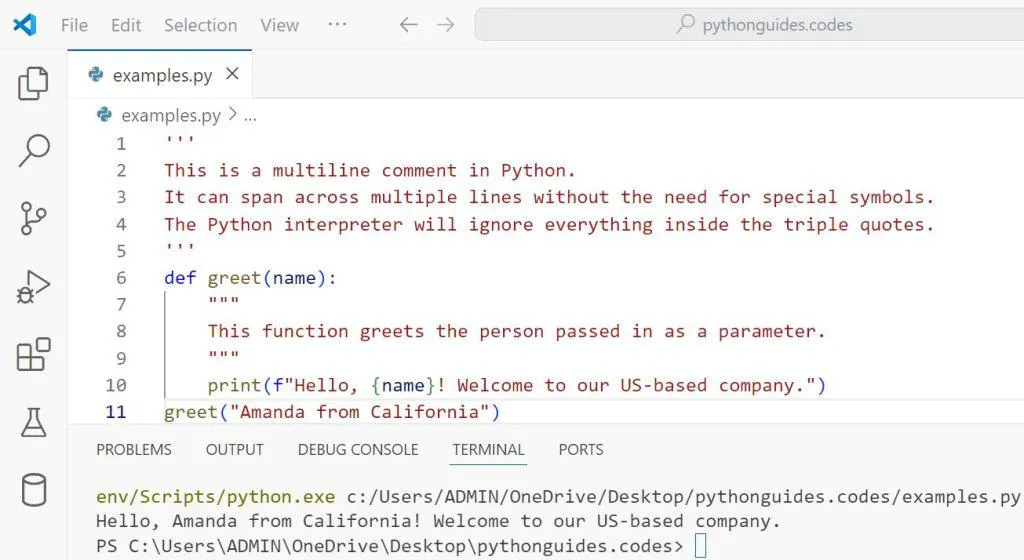Open the Source Control view
The height and width of the screenshot is (560, 1024).
point(33,218)
